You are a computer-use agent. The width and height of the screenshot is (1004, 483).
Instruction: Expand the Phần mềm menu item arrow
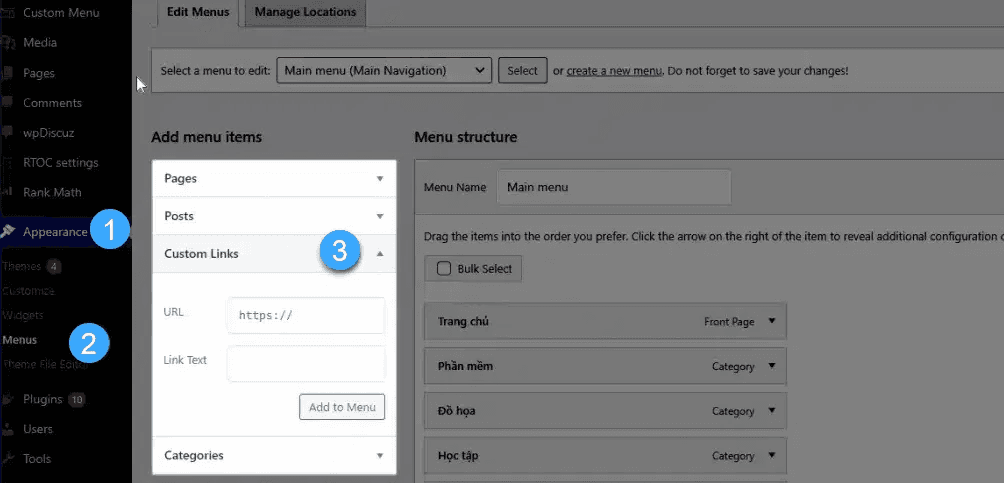[x=772, y=366]
